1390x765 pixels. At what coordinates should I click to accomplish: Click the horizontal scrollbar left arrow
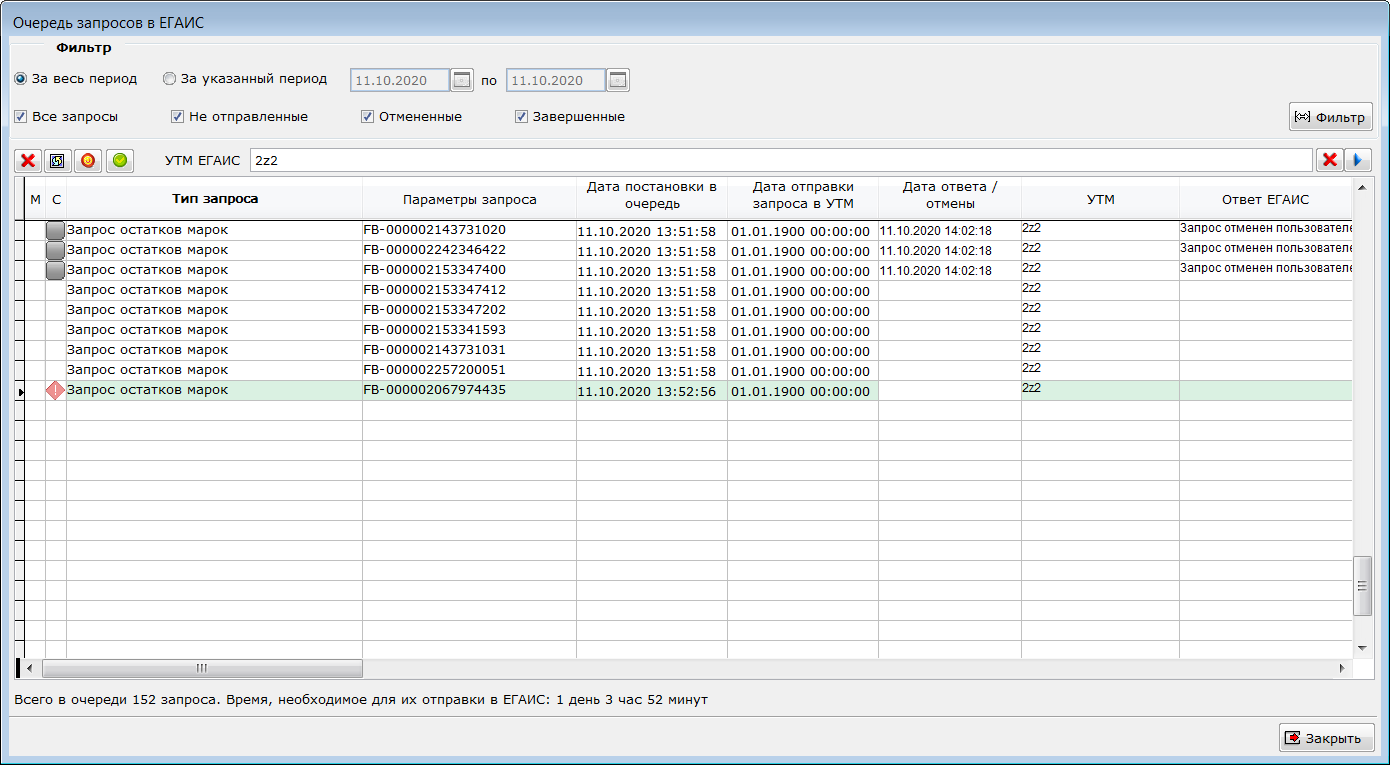(x=30, y=668)
